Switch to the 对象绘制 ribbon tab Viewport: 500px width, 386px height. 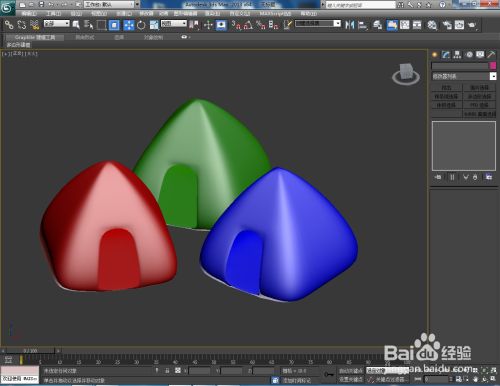(153, 37)
